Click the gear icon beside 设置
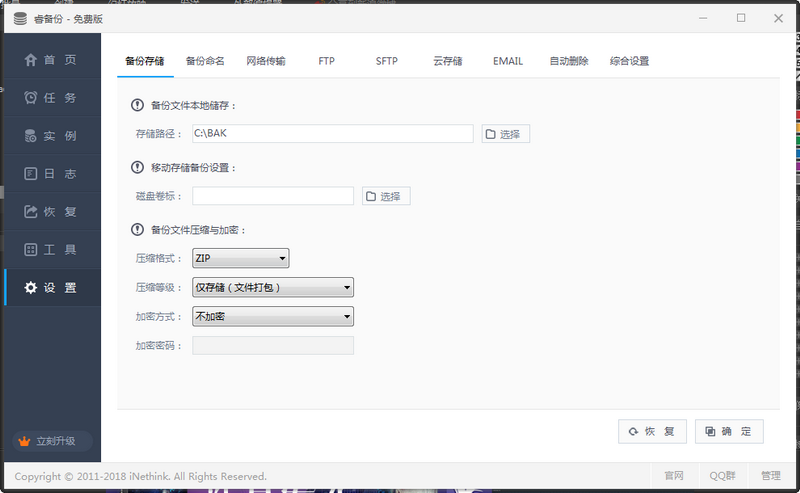 point(31,288)
